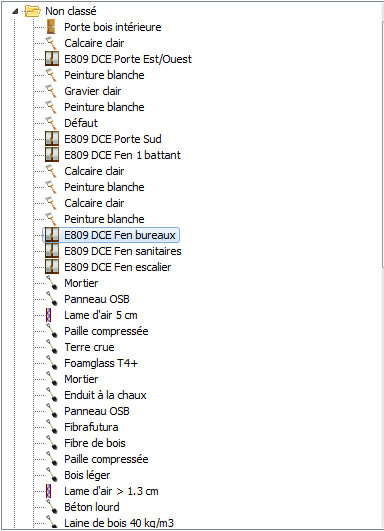The height and width of the screenshot is (531, 384).
Task: Select Lame d'air > 1.3 cm
Action: tap(111, 491)
